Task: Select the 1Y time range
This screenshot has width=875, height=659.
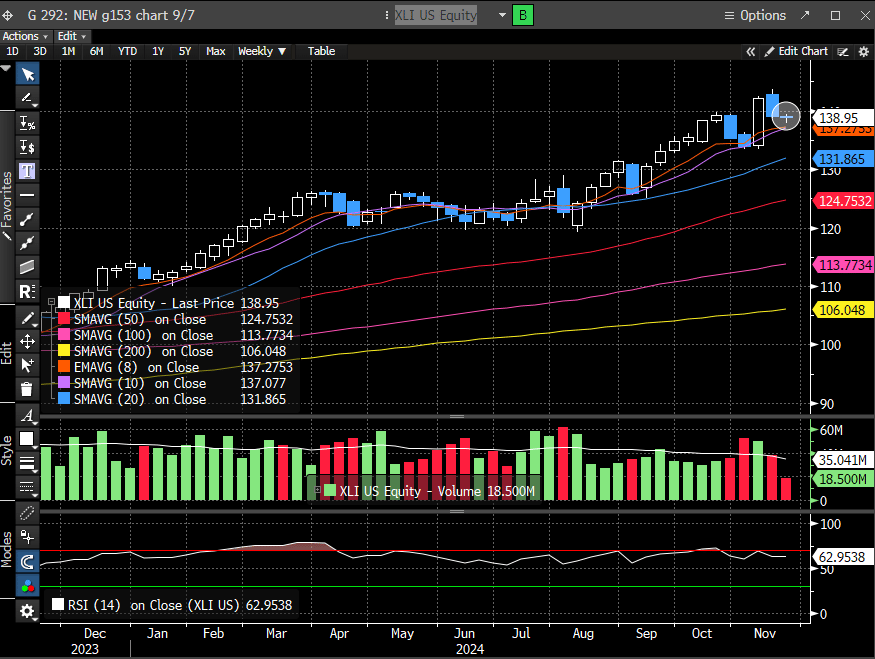Action: (x=158, y=51)
